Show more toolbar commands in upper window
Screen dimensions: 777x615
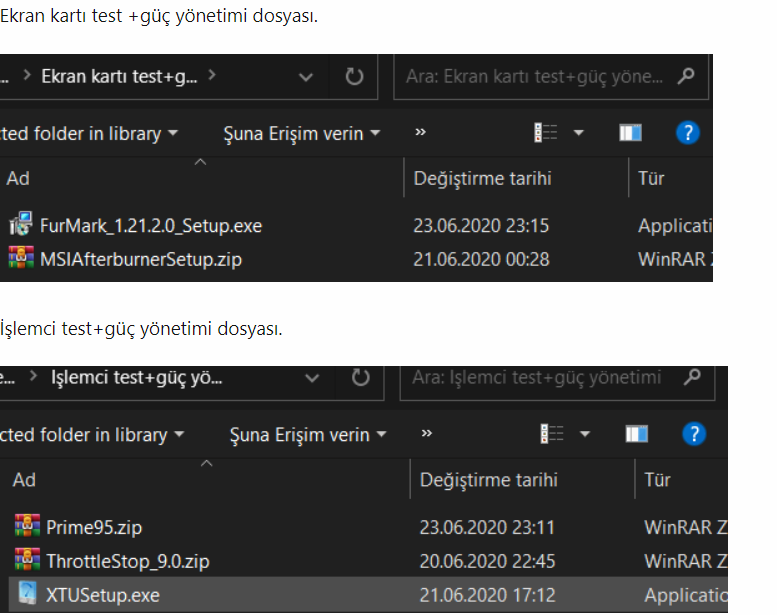421,133
